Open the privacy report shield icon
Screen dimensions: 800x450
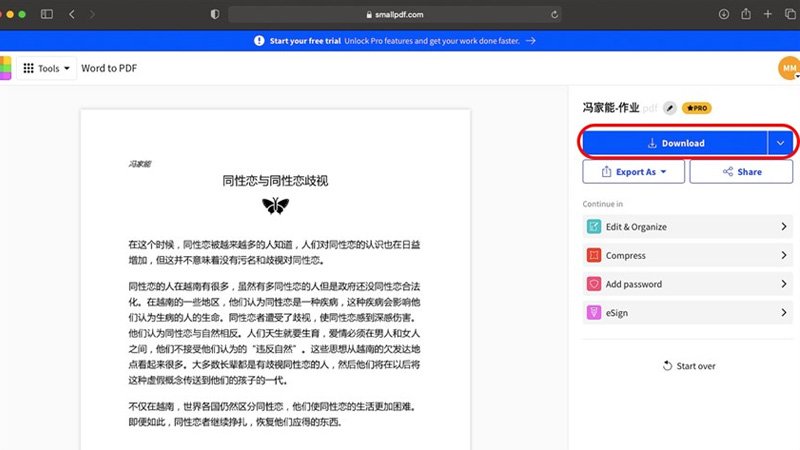pyautogui.click(x=215, y=14)
